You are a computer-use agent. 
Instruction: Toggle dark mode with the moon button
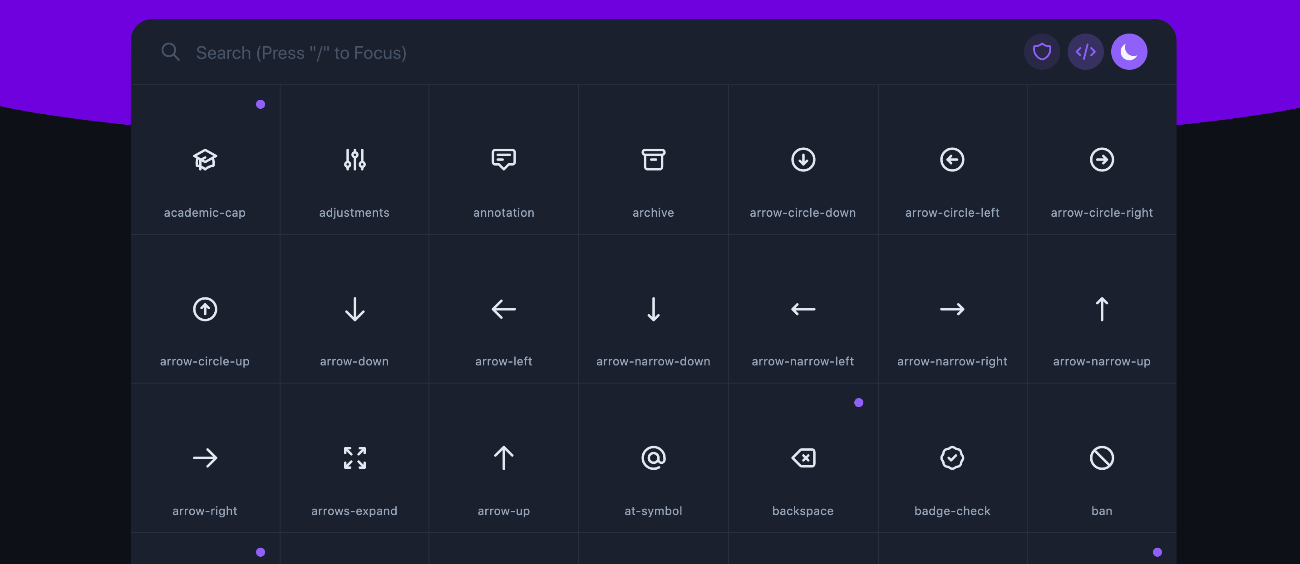pos(1129,52)
